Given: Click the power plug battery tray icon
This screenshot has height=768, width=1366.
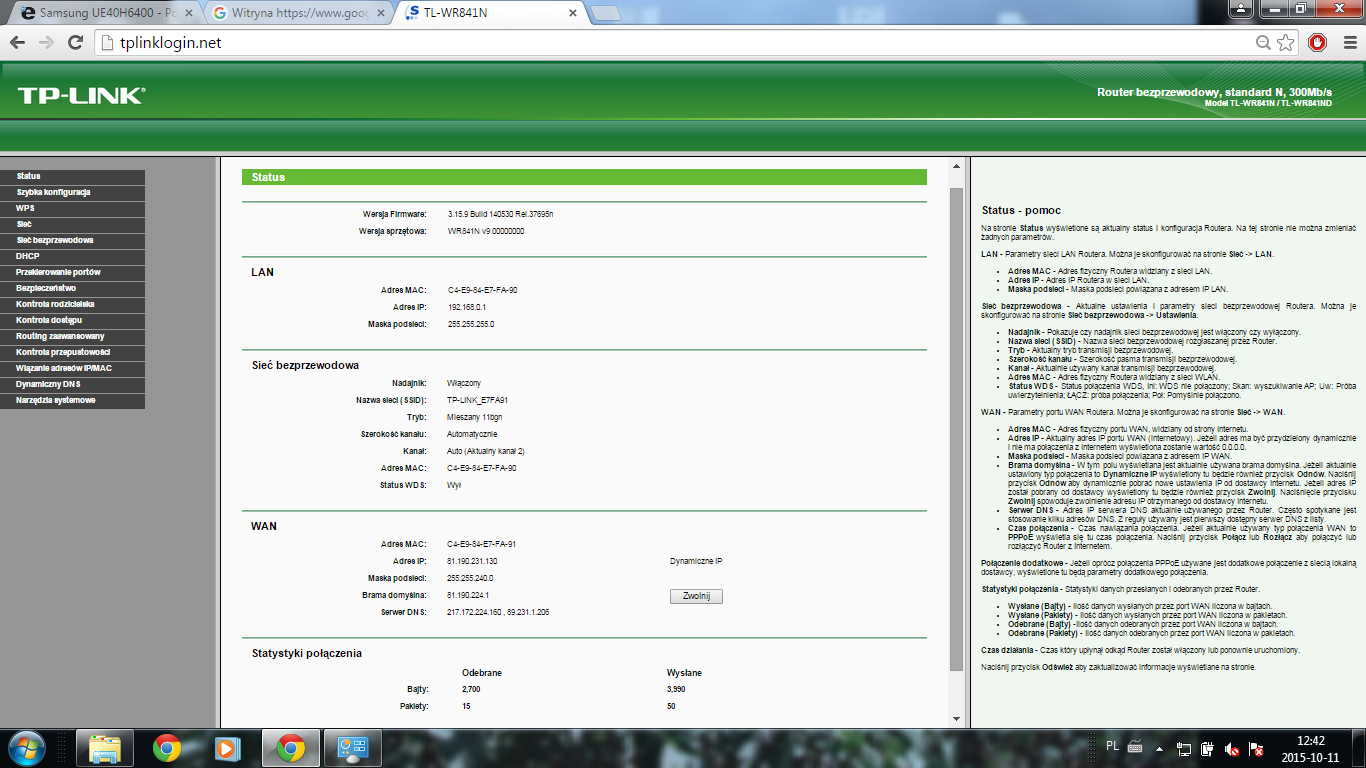Looking at the screenshot, I should click(x=1208, y=748).
